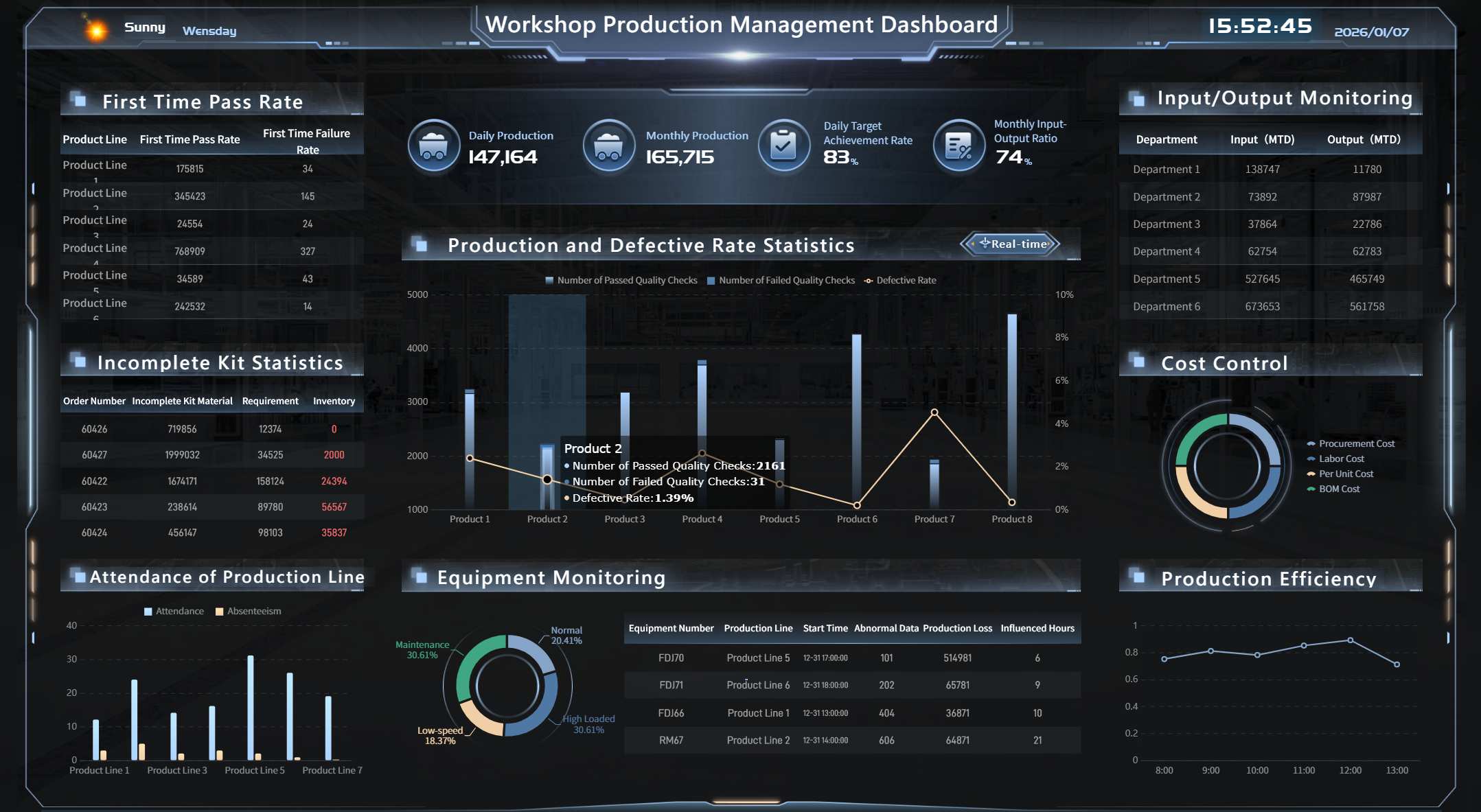This screenshot has width=1481, height=812.
Task: Click the Real-time button on statistics panel
Action: 1011,244
